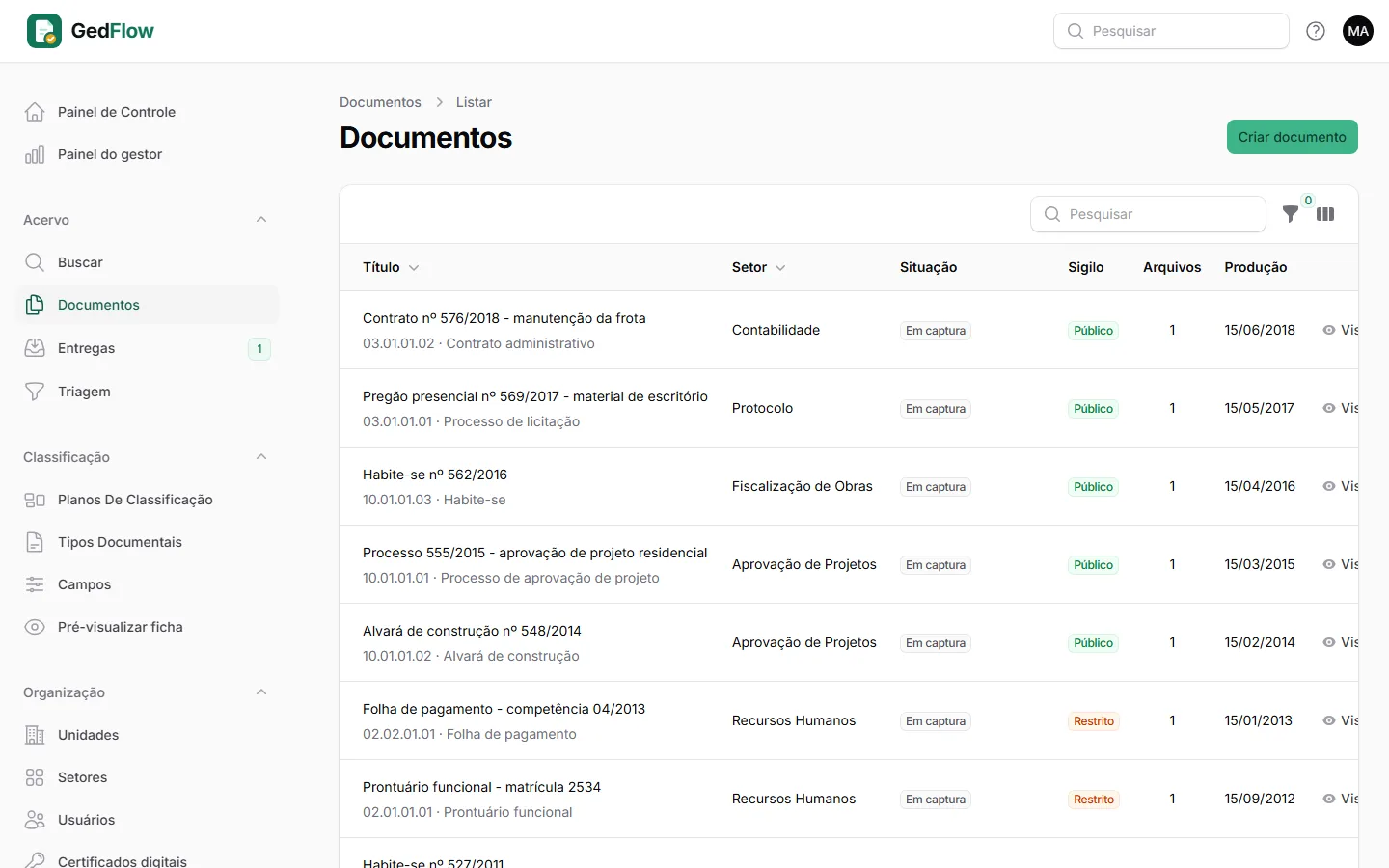
Task: Click the Documentos breadcrumb link
Action: tap(380, 102)
